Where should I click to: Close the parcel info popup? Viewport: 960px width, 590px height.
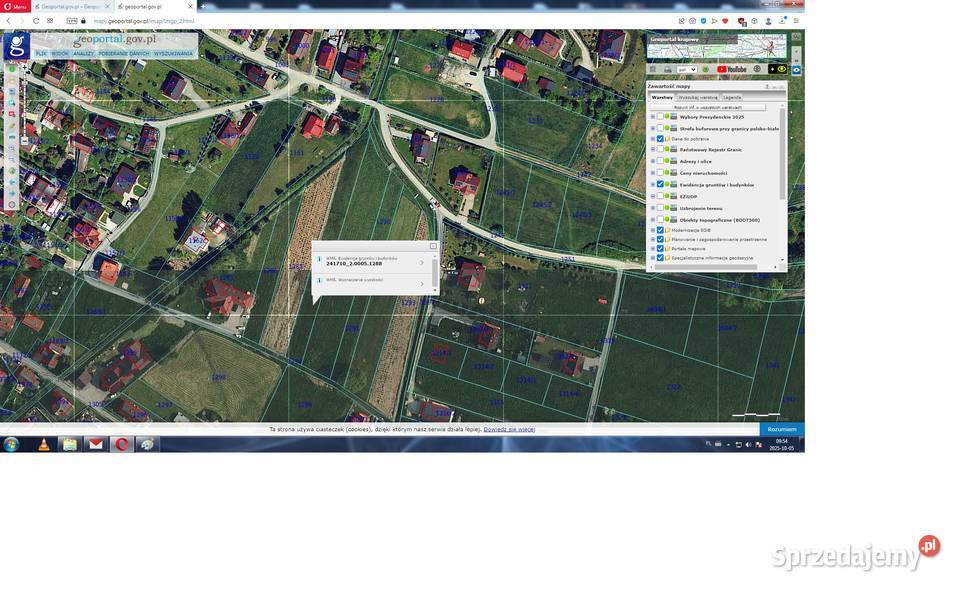pos(433,245)
